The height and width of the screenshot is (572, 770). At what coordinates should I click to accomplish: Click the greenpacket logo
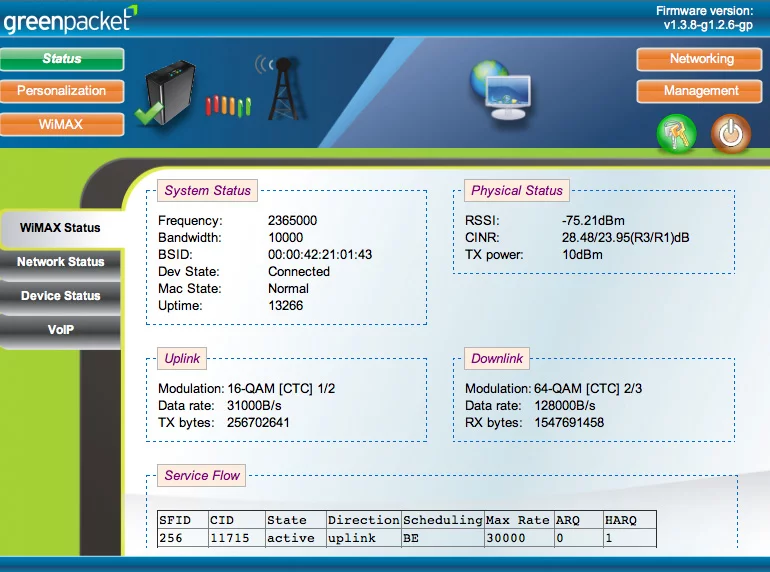click(69, 17)
